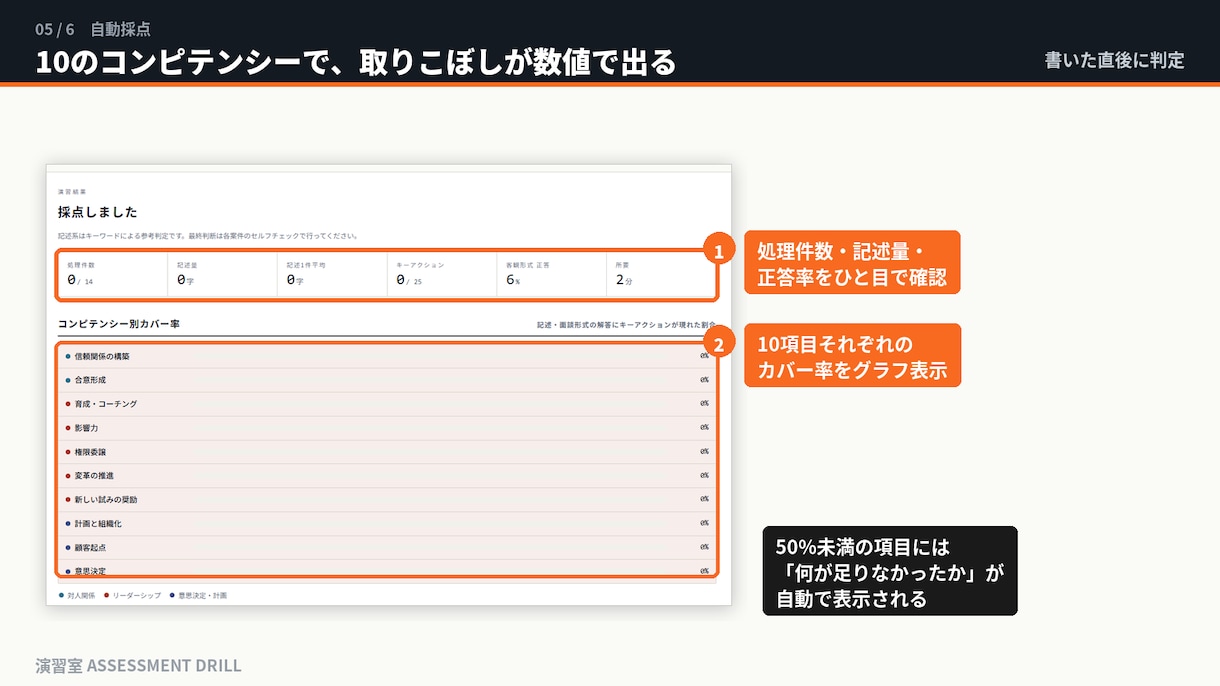Click the 05 / 6 自動採点 section label
The height and width of the screenshot is (686, 1220).
pyautogui.click(x=93, y=29)
